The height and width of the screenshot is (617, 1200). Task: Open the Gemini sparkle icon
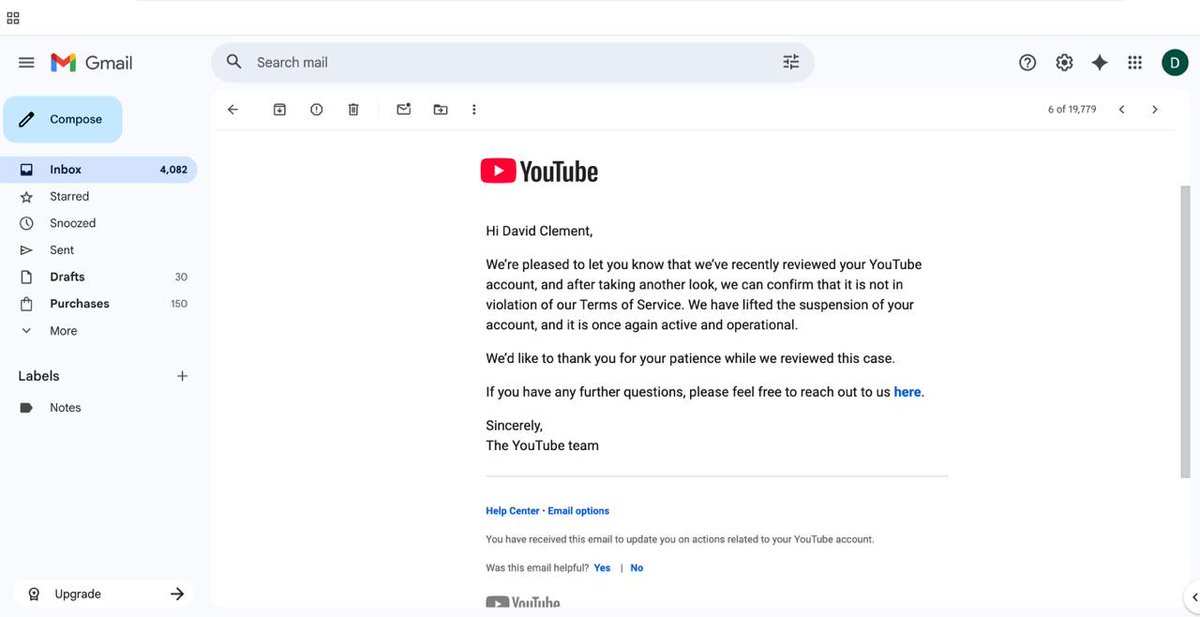coord(1099,62)
